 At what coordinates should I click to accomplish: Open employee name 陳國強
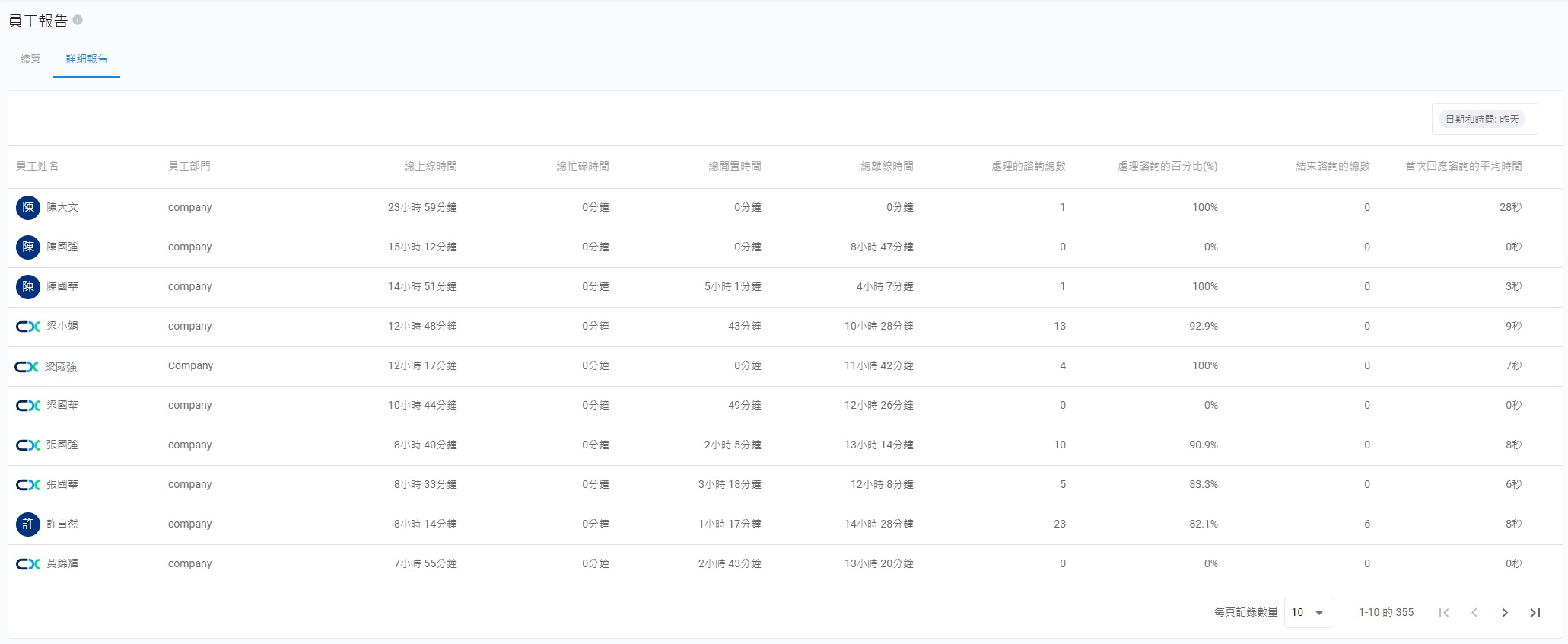(62, 247)
